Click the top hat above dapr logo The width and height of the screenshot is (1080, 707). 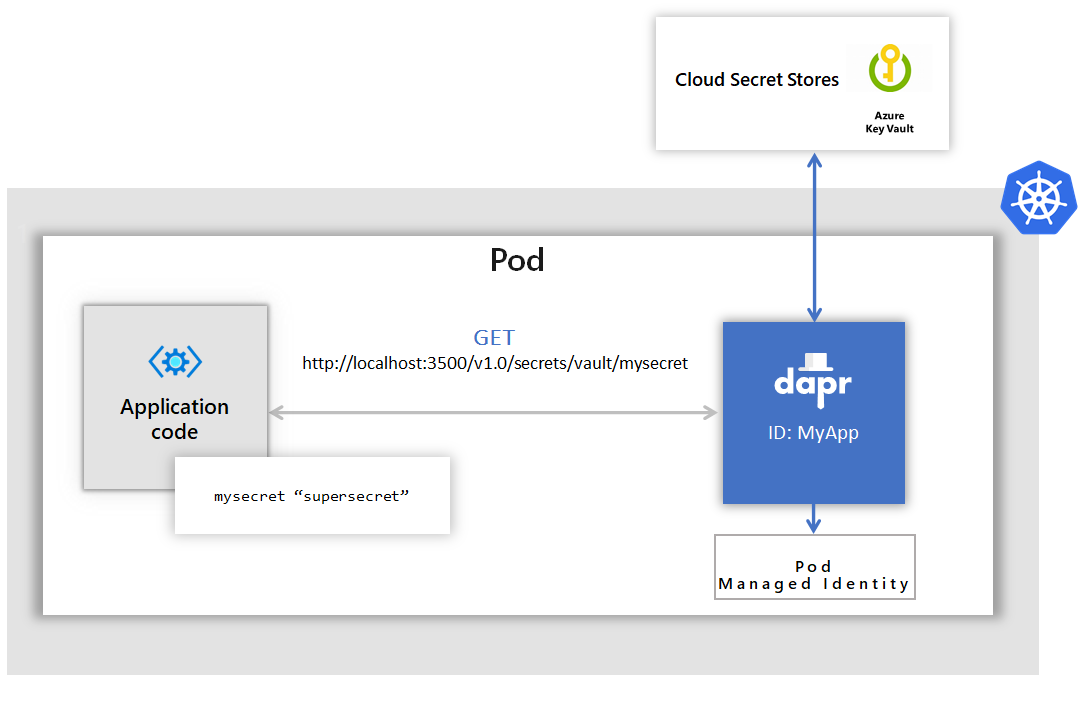pos(814,359)
